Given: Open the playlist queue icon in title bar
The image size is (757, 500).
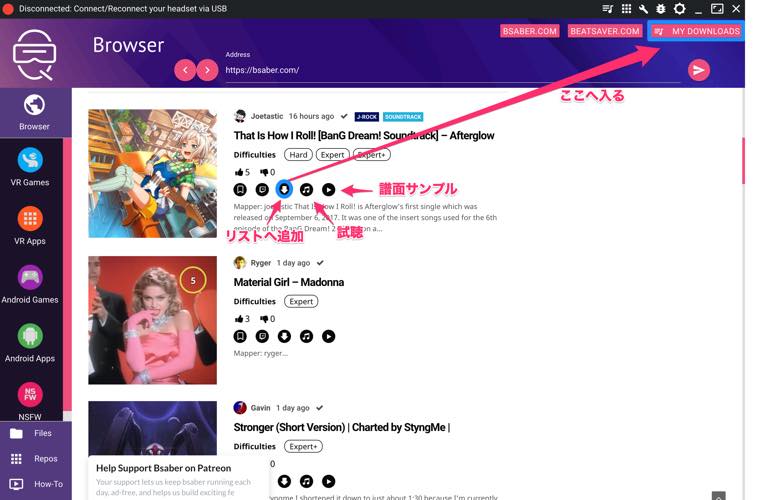Looking at the screenshot, I should (x=607, y=9).
